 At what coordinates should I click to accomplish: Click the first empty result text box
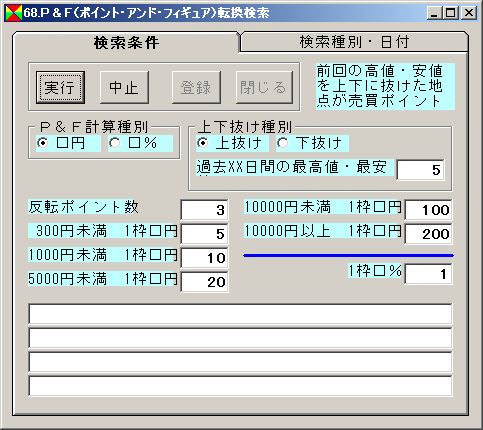(240, 314)
